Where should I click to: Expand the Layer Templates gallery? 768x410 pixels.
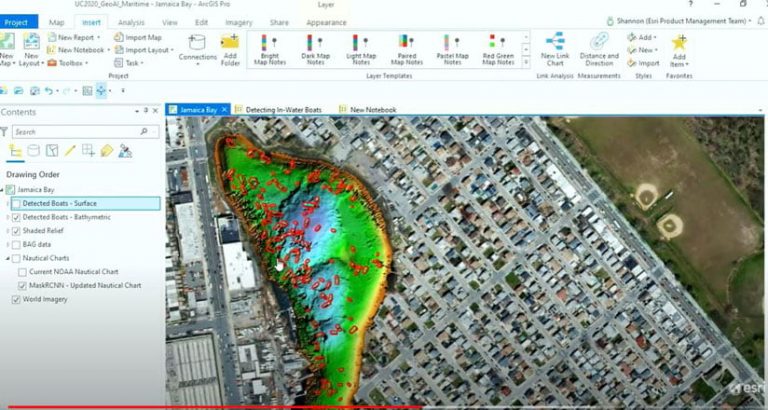[x=526, y=62]
